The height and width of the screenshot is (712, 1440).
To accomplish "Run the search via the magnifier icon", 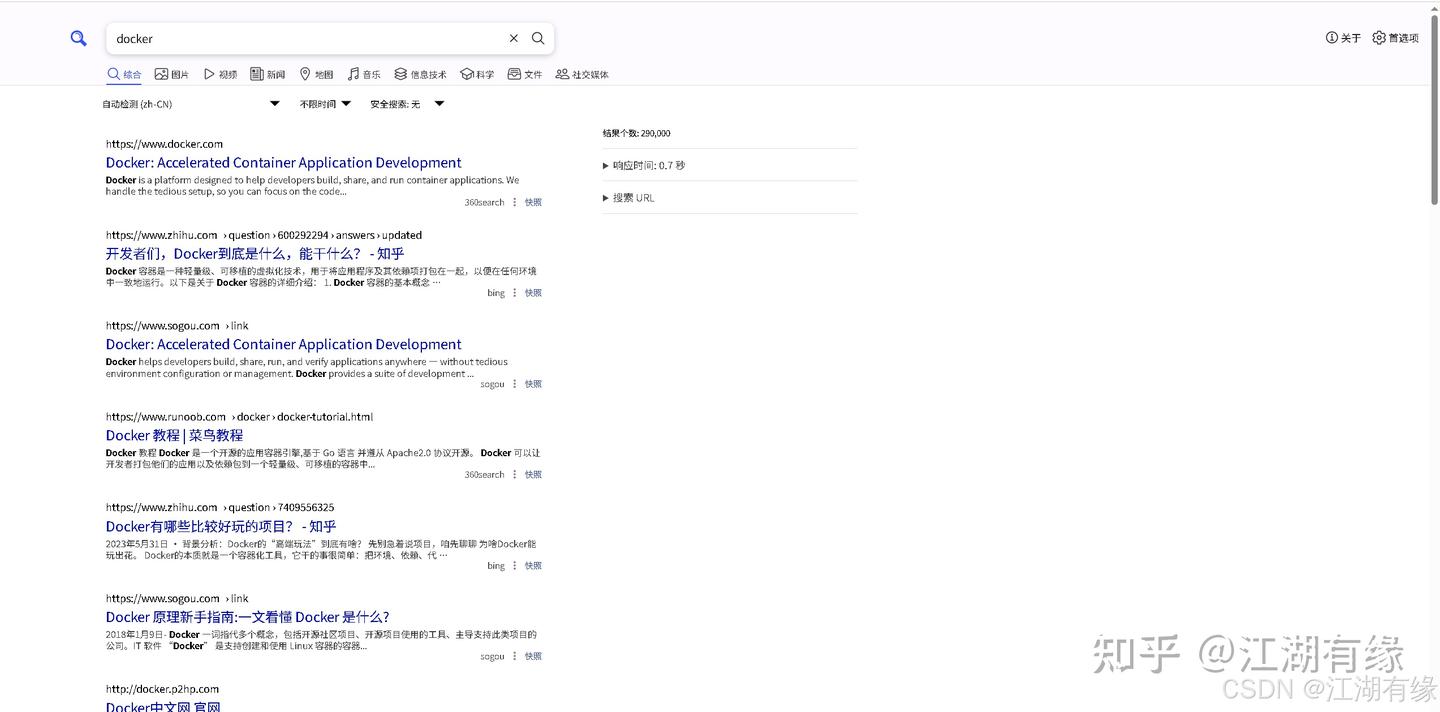I will pos(538,38).
